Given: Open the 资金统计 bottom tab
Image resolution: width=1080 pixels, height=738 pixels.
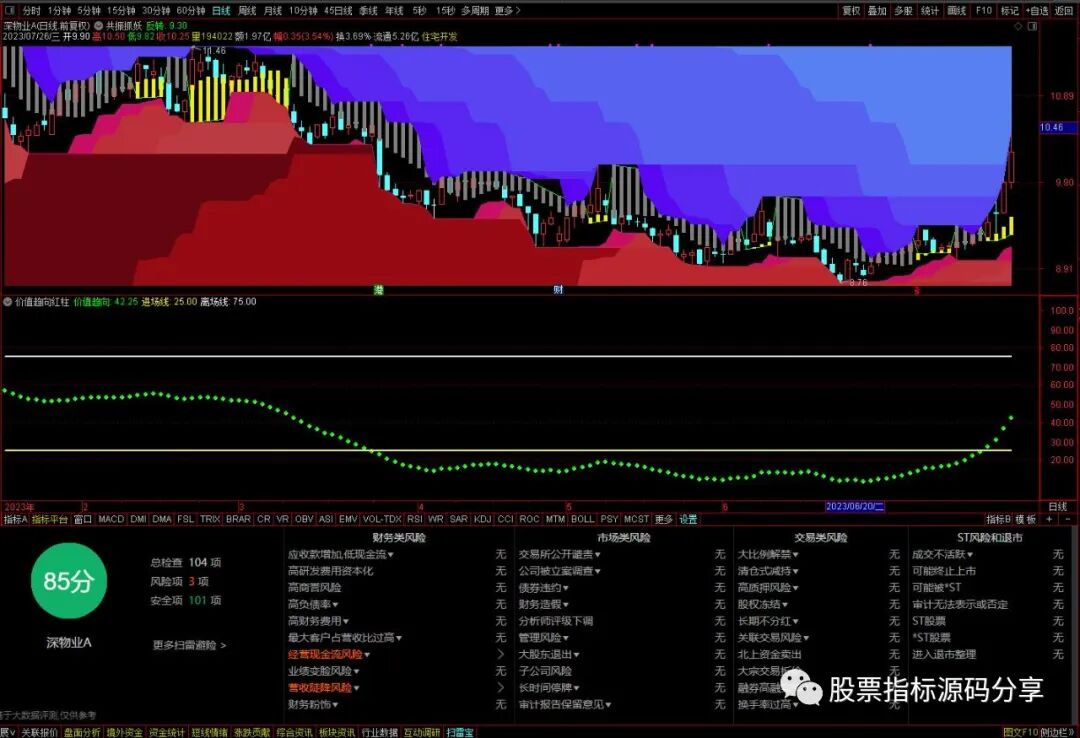Looking at the screenshot, I should 167,732.
